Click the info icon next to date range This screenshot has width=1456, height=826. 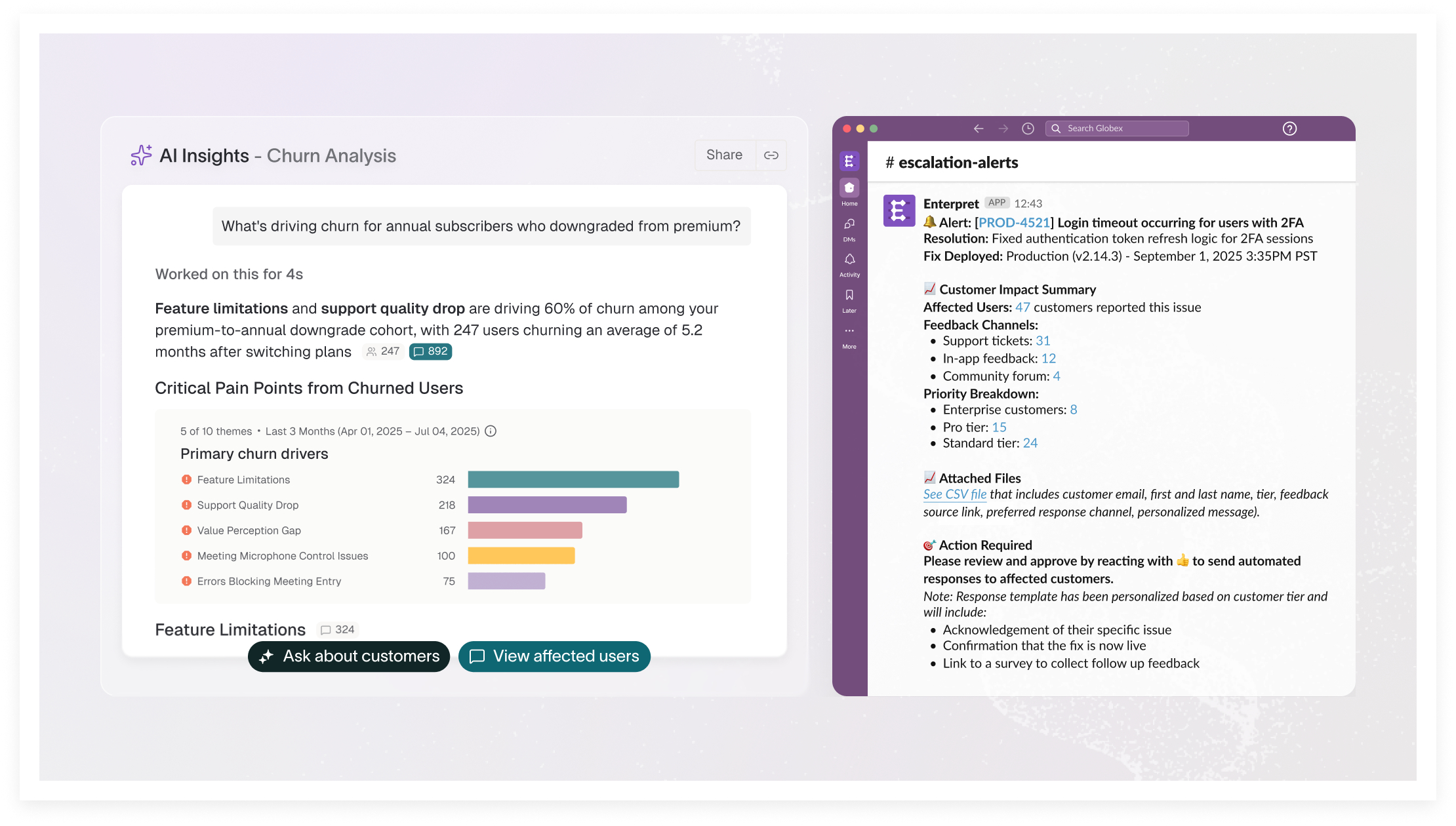point(491,431)
